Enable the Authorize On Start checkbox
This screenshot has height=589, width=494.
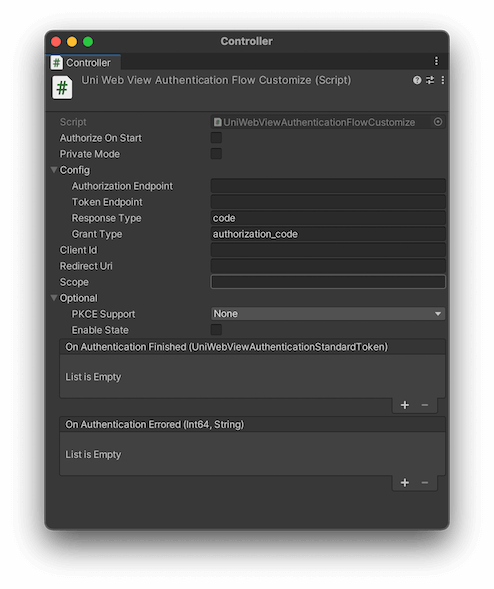click(216, 138)
